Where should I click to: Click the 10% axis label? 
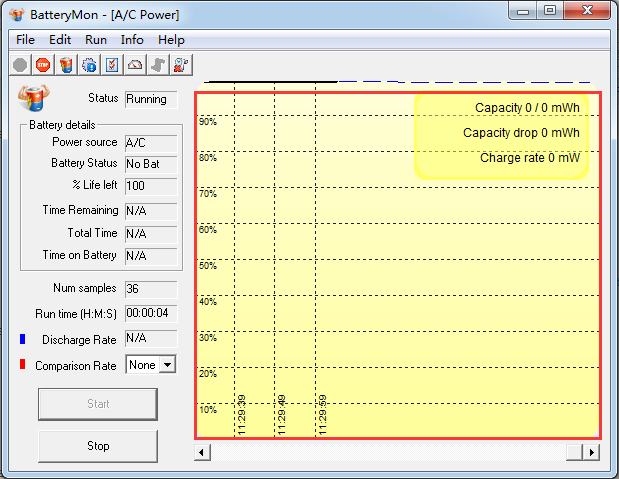pos(208,410)
